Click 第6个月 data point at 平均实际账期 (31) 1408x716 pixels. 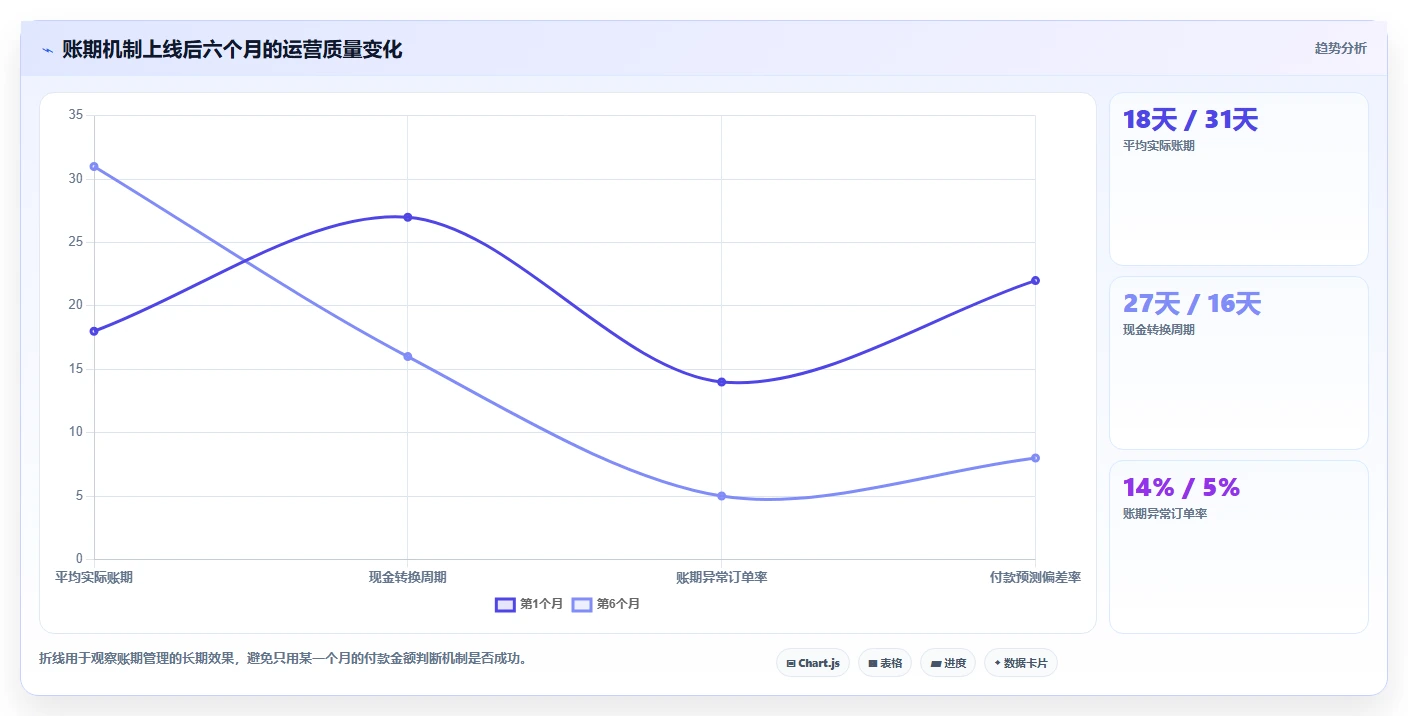coord(94,166)
